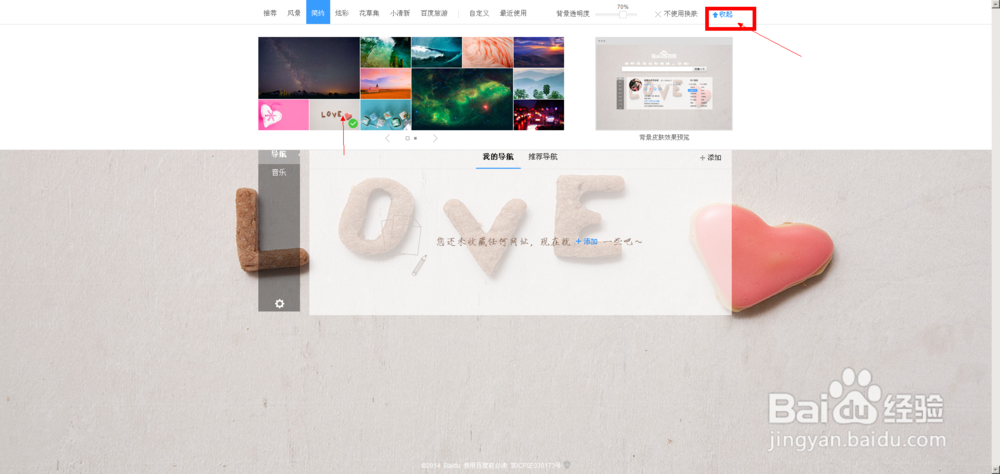This screenshot has height=474, width=1000.
Task: Choose the pink feather wallpaper
Action: click(x=487, y=52)
